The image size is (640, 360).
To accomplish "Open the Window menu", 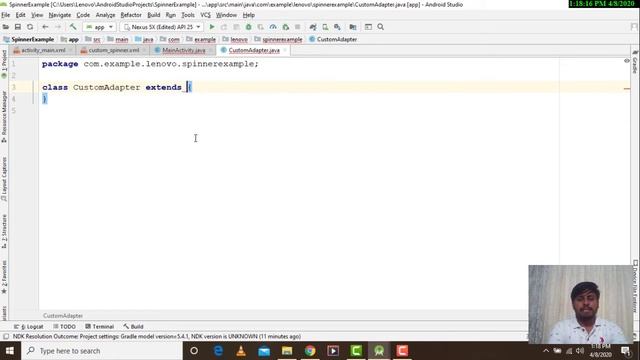I will 226,15.
